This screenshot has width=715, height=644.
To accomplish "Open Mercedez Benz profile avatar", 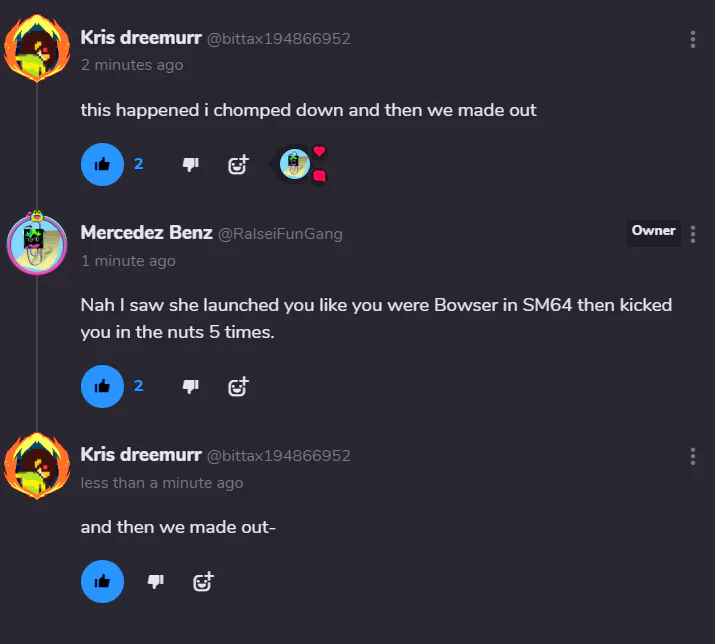I will tap(37, 243).
